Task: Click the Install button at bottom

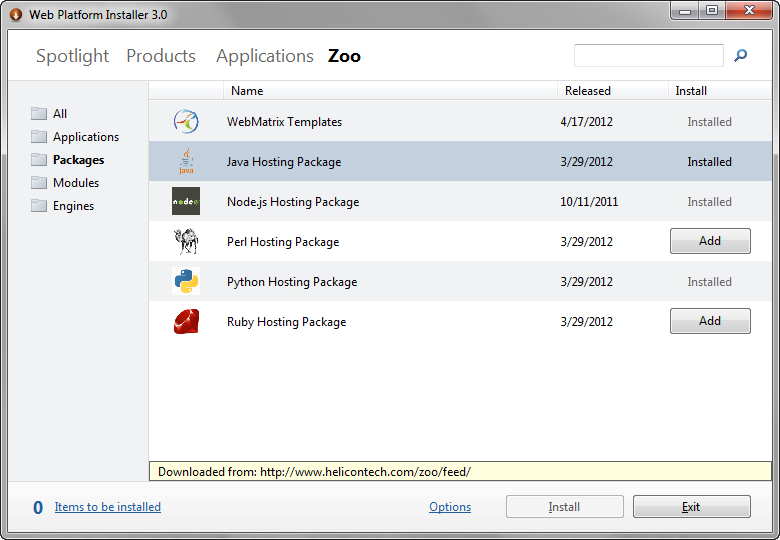Action: pyautogui.click(x=565, y=507)
